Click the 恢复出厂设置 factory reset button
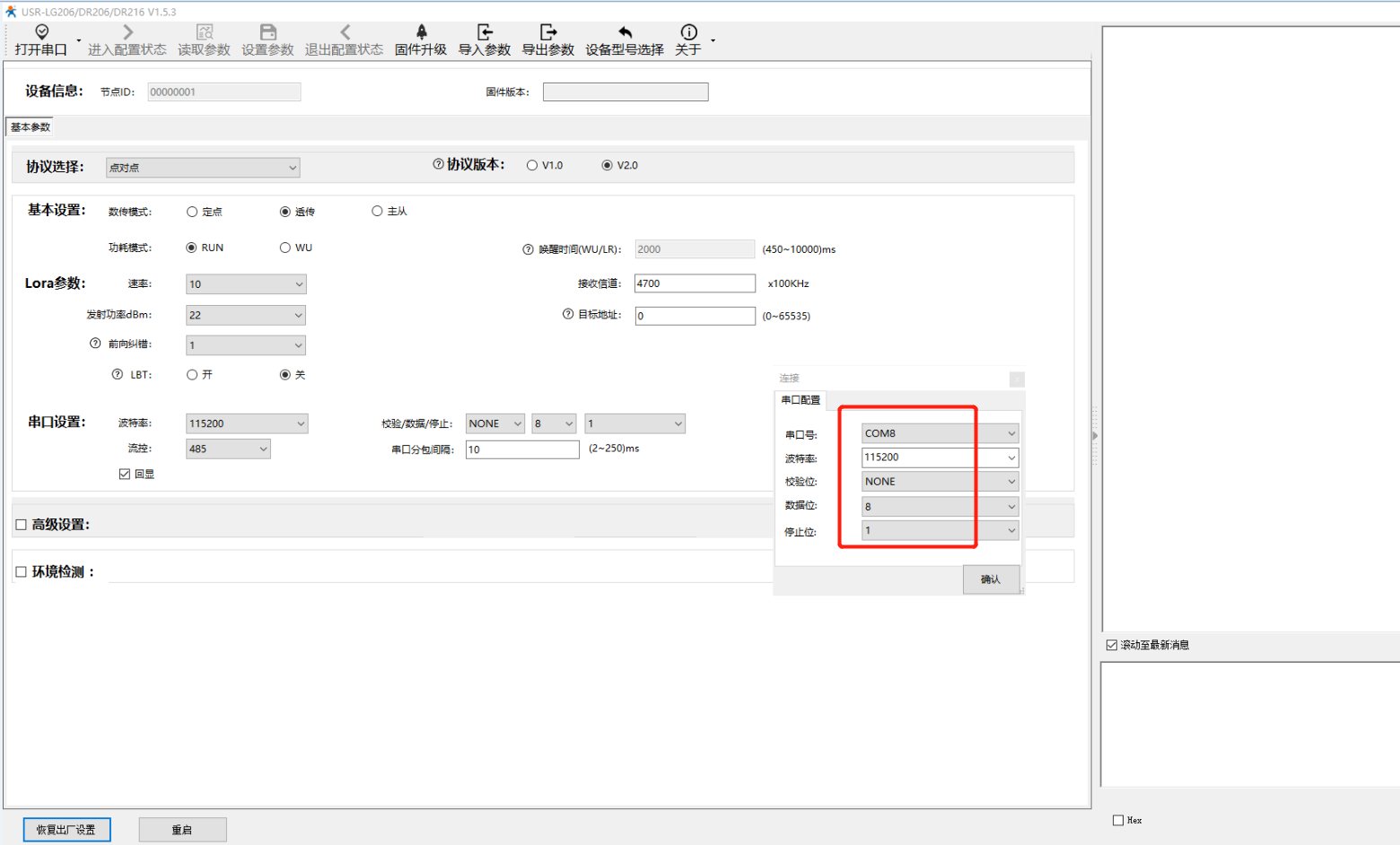This screenshot has width=1400, height=845. [x=66, y=830]
